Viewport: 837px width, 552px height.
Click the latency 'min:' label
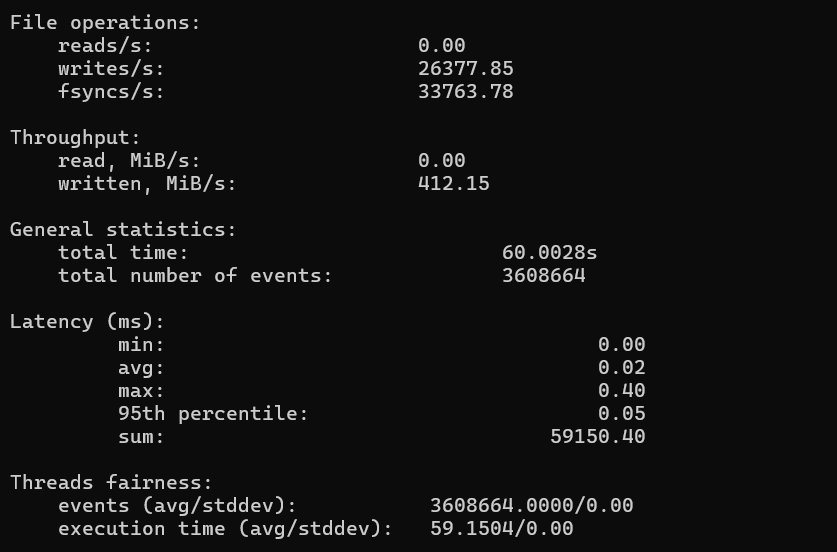tap(141, 345)
